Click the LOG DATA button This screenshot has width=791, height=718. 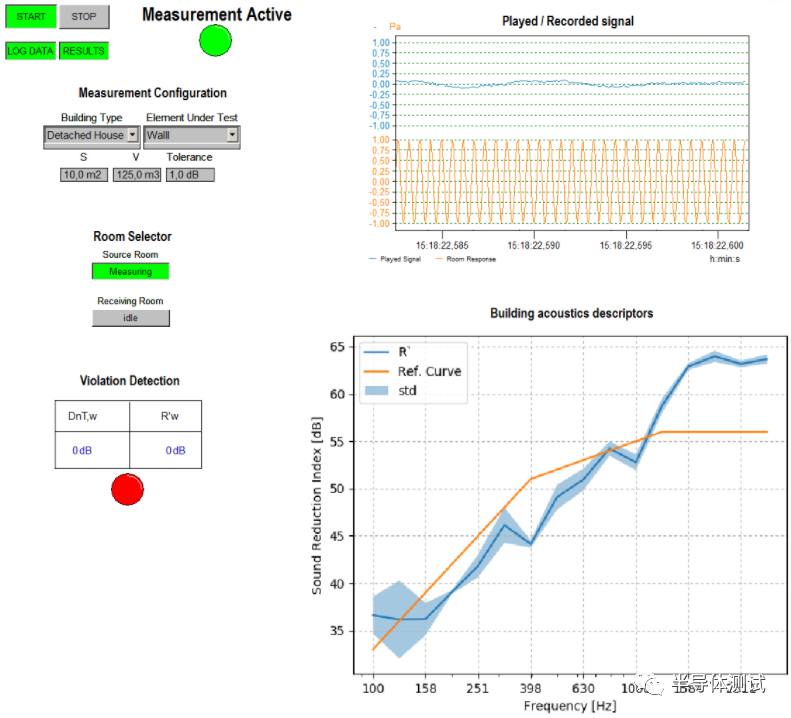click(x=30, y=50)
